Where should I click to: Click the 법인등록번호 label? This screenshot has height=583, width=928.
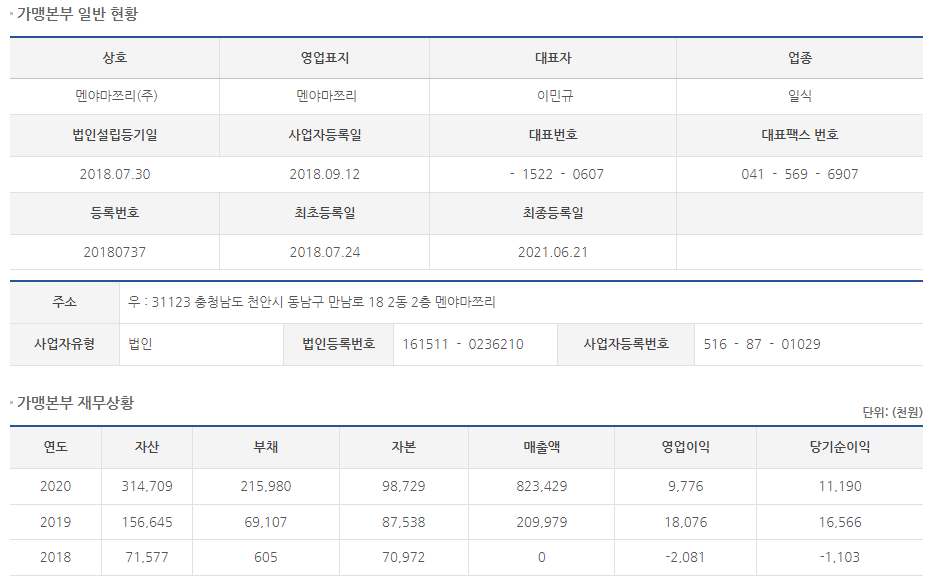point(339,344)
